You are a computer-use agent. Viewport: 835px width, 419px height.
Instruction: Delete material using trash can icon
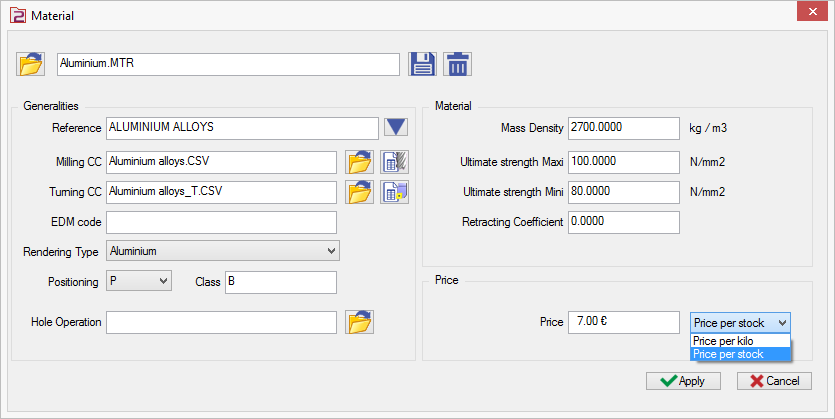pos(457,64)
